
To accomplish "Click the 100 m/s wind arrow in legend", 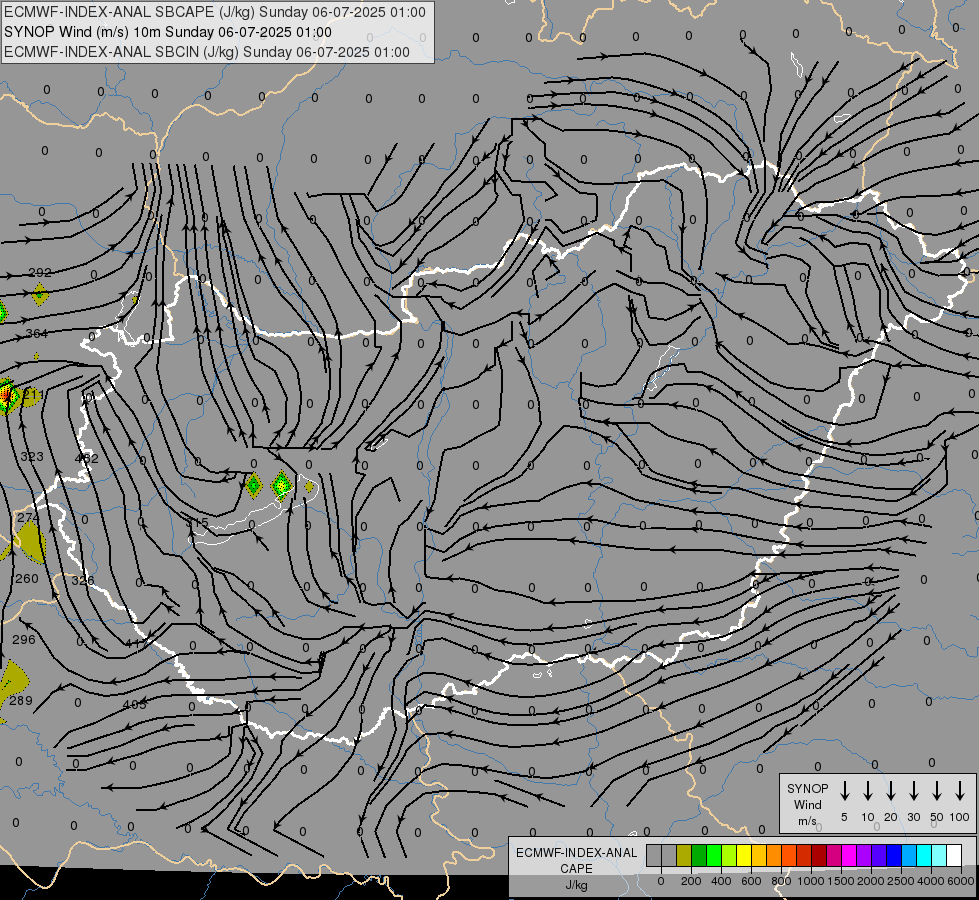I will pyautogui.click(x=960, y=791).
